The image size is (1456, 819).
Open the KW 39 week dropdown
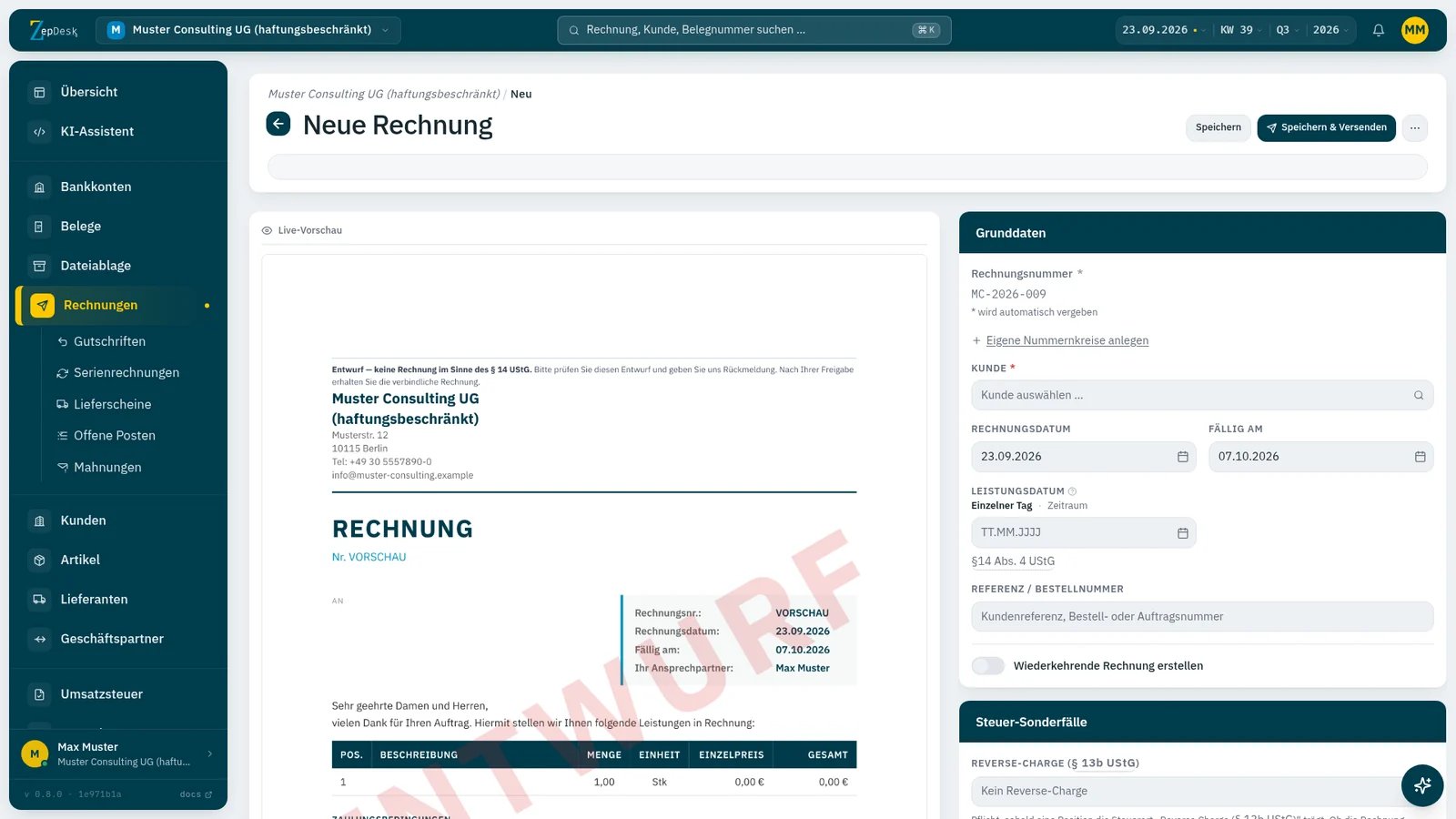click(x=1241, y=30)
